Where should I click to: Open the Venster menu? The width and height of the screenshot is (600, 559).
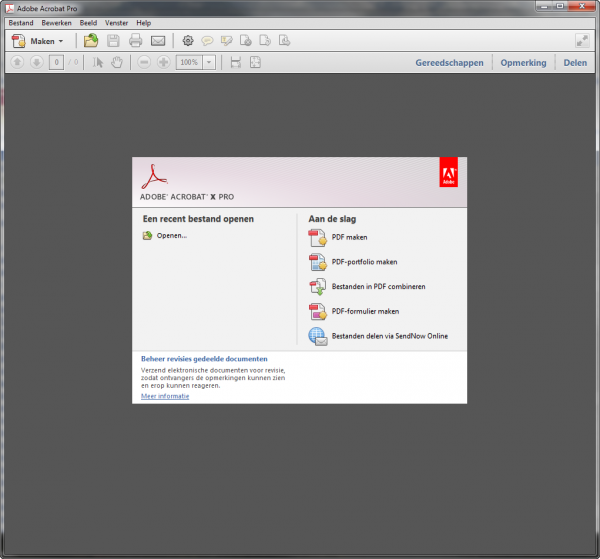click(116, 23)
